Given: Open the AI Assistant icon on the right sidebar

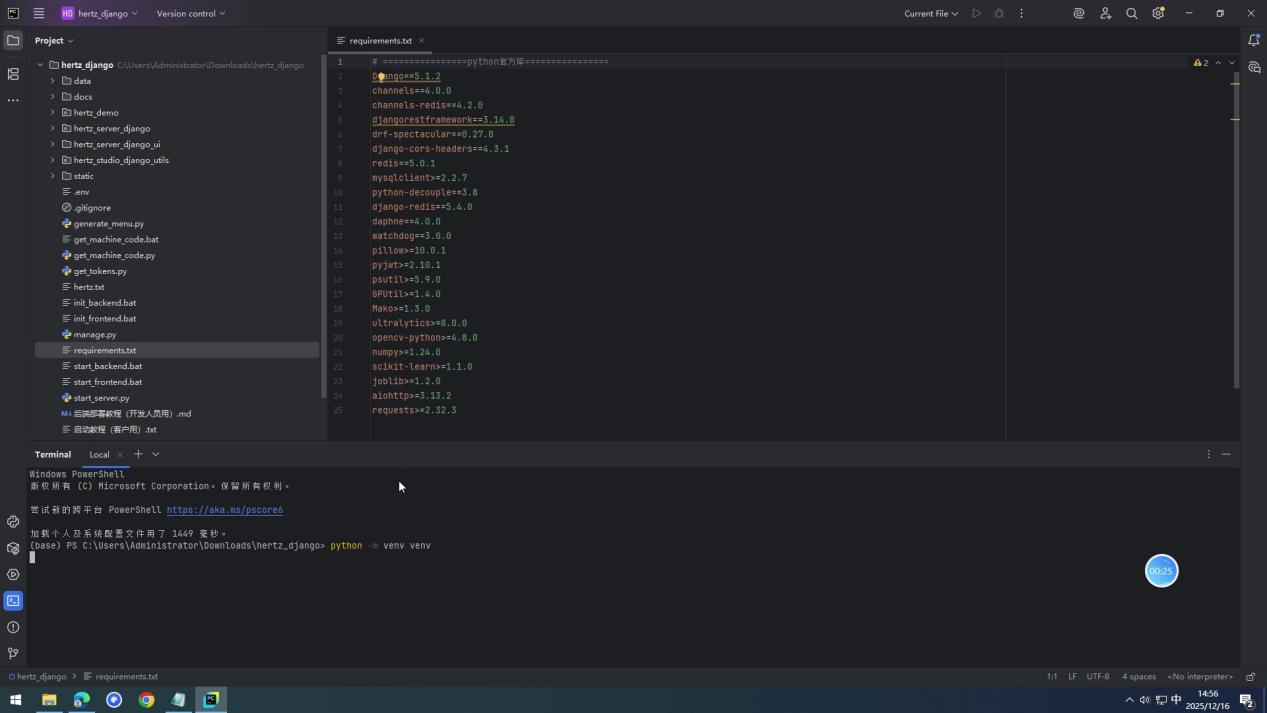Looking at the screenshot, I should [x=1255, y=68].
